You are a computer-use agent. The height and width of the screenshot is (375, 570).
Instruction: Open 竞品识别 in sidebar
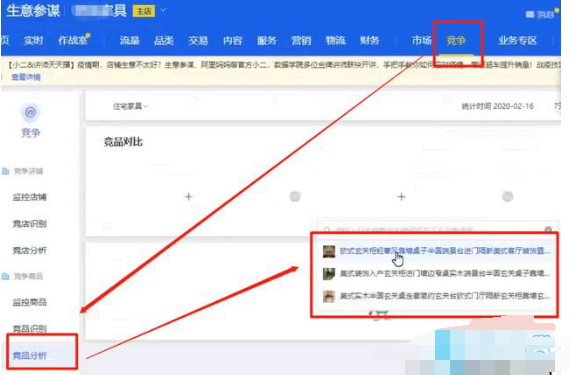click(x=29, y=329)
